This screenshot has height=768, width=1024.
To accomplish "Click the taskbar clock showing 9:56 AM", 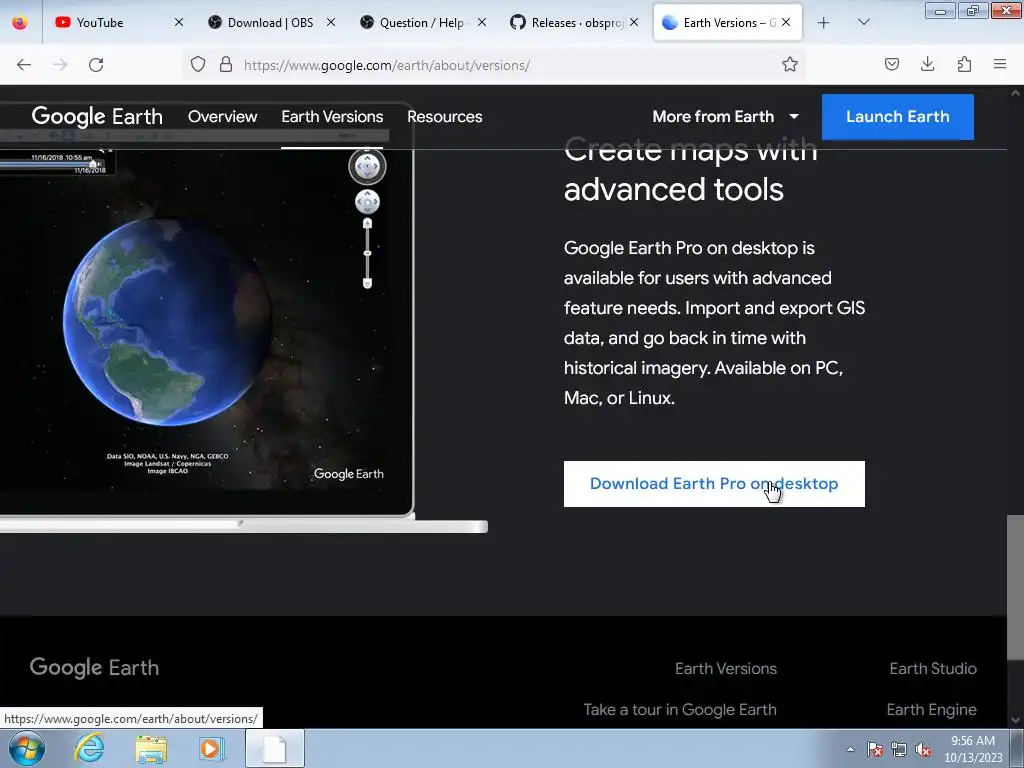I will [x=973, y=749].
